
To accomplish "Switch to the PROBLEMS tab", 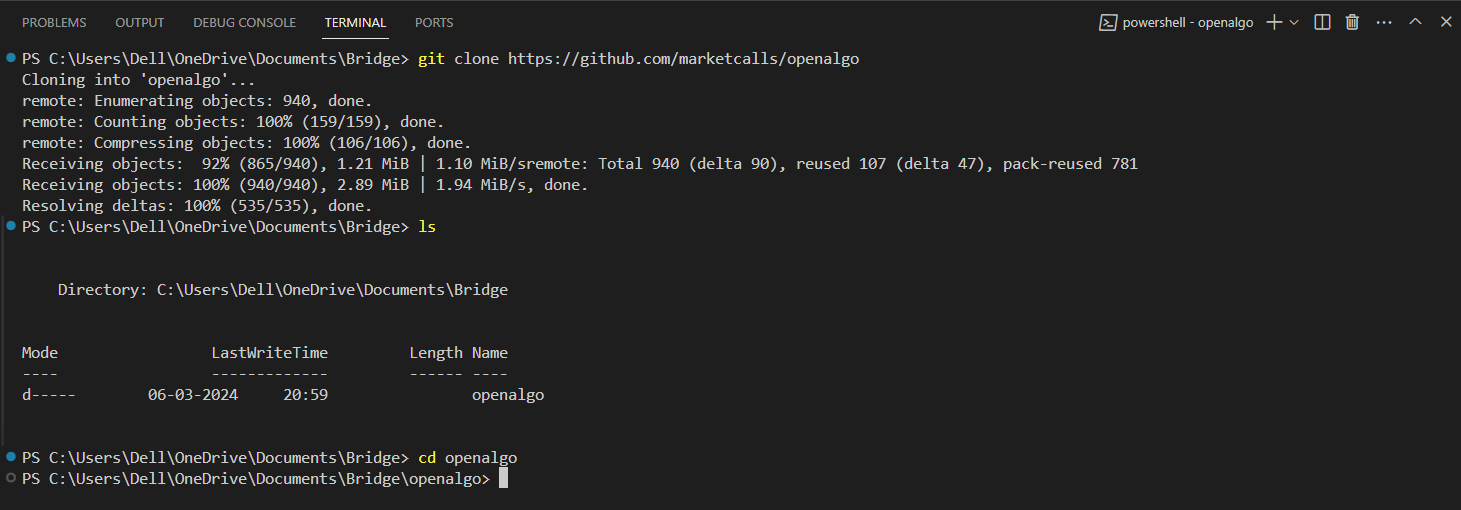I will (x=54, y=22).
